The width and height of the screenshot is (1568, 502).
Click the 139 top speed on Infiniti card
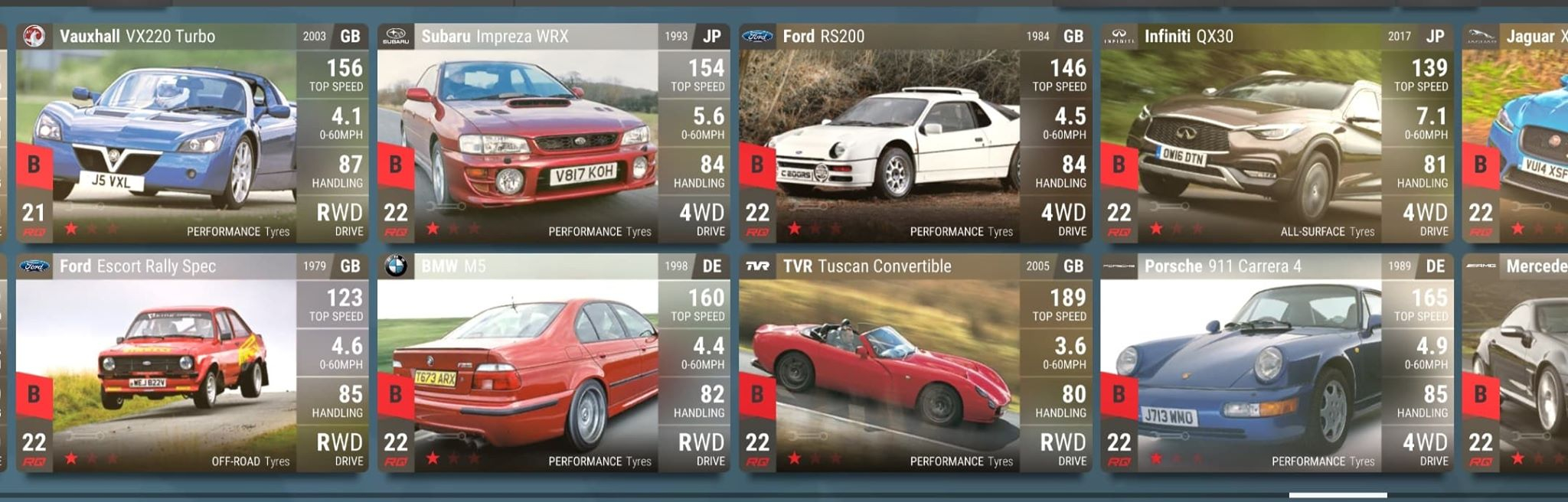pyautogui.click(x=1429, y=68)
